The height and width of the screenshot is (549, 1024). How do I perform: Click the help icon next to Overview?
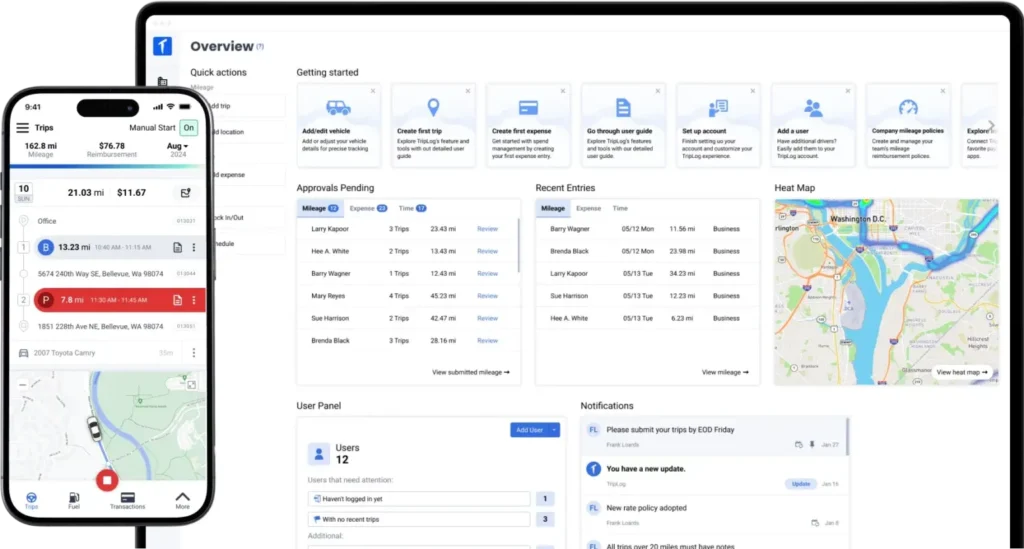click(x=260, y=46)
